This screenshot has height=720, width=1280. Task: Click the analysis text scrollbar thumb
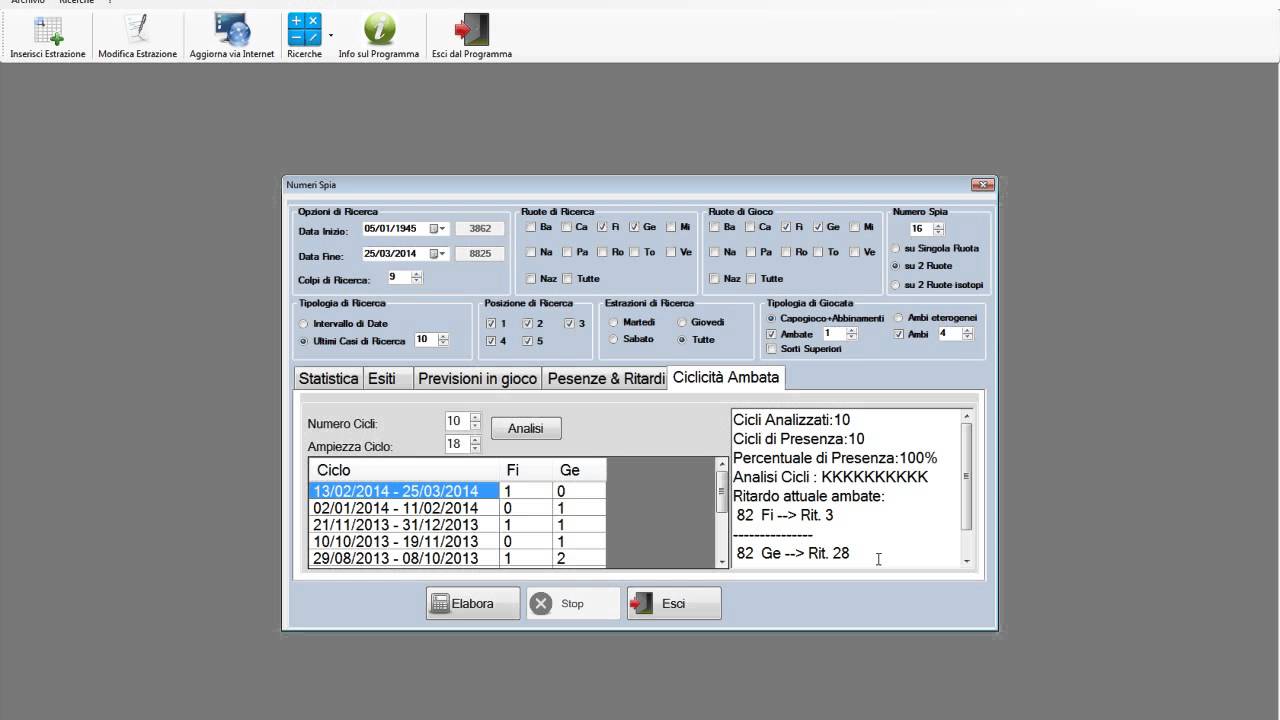pyautogui.click(x=966, y=476)
